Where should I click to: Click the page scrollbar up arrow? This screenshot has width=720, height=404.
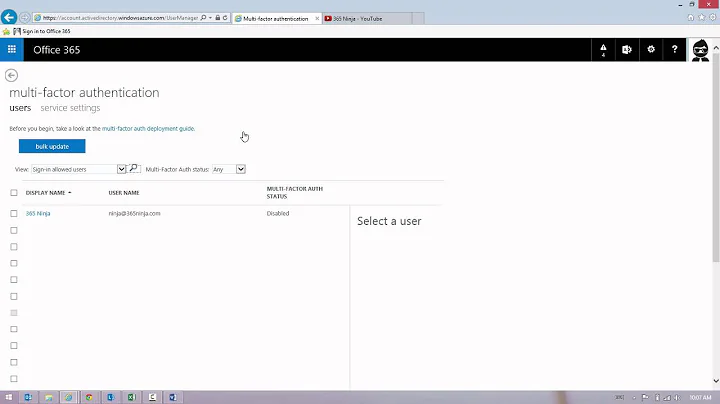coord(716,47)
